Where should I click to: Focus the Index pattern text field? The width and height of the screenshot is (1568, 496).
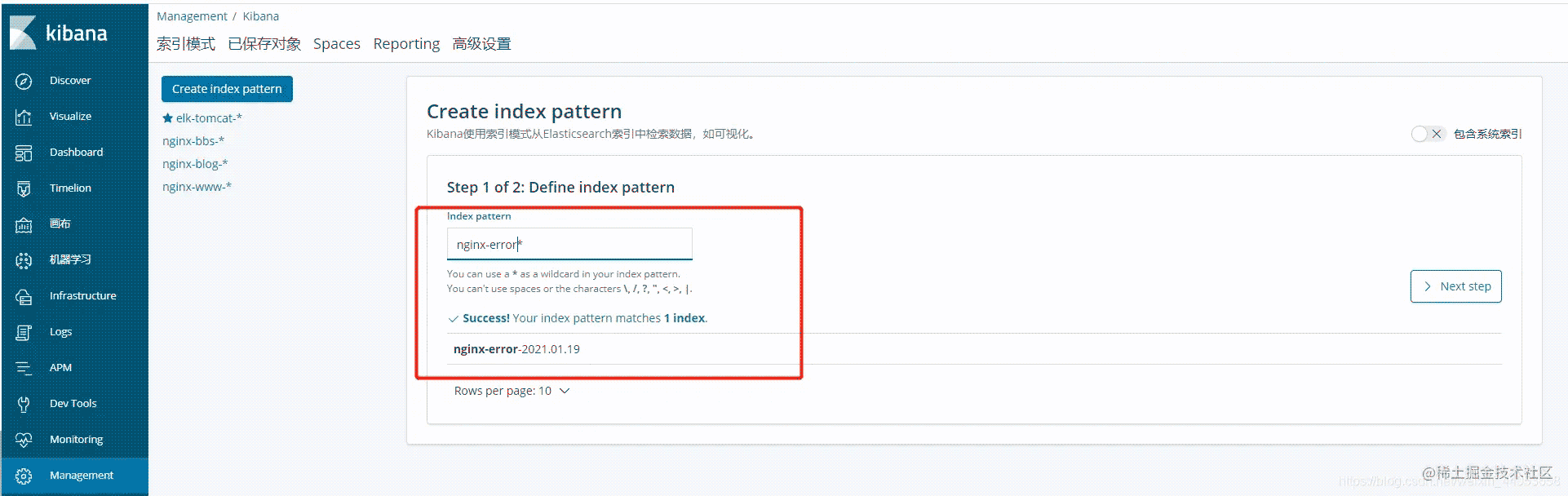[x=569, y=245]
